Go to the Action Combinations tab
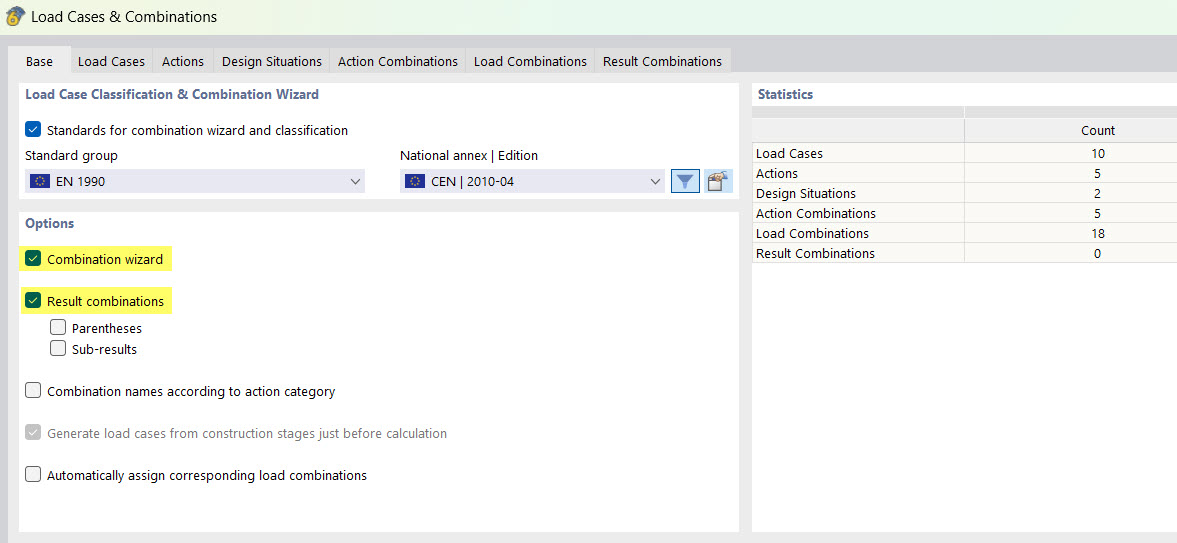The image size is (1177, 543). (398, 61)
